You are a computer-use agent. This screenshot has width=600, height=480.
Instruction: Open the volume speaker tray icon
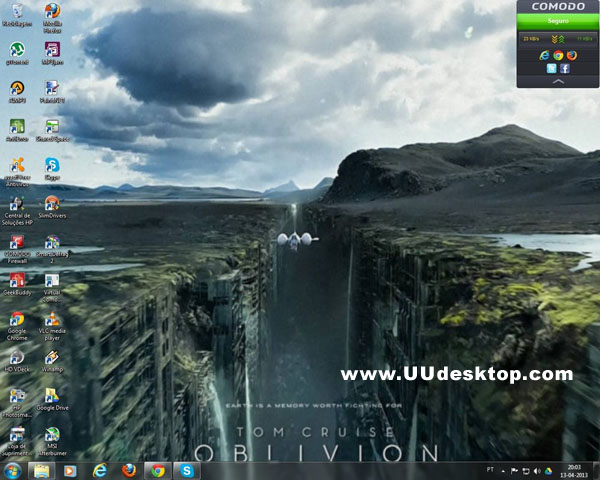point(537,471)
